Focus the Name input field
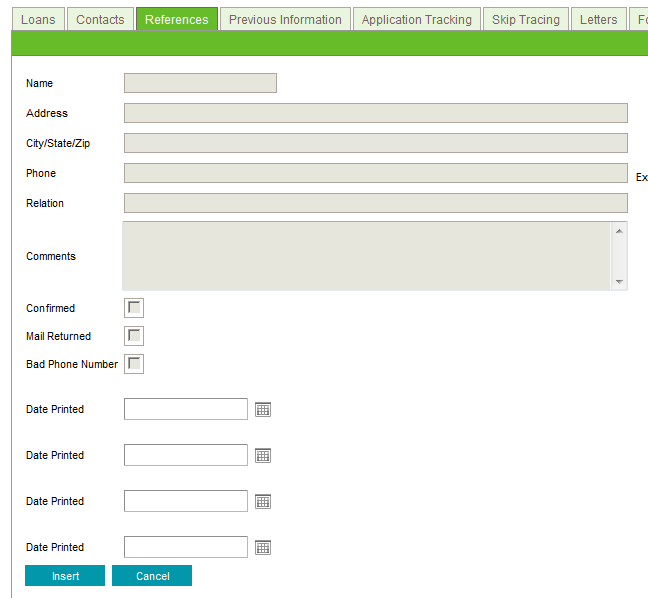This screenshot has width=648, height=598. [200, 83]
